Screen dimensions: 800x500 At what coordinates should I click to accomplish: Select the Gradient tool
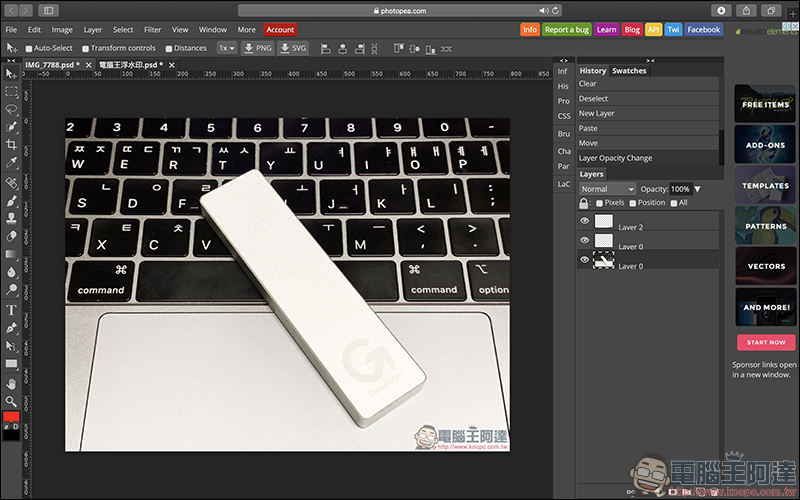11,254
